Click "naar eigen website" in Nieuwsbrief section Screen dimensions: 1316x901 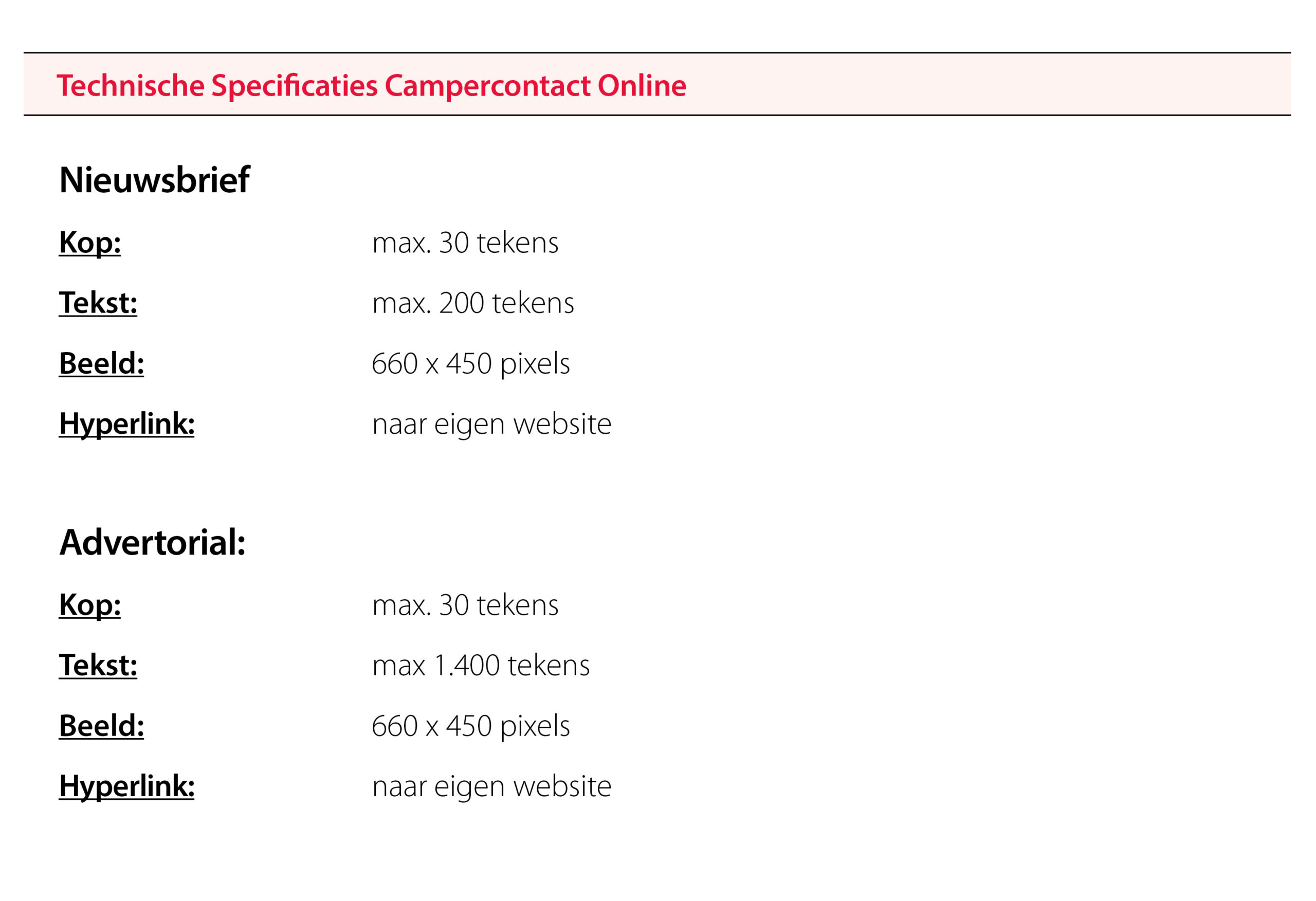pyautogui.click(x=491, y=424)
